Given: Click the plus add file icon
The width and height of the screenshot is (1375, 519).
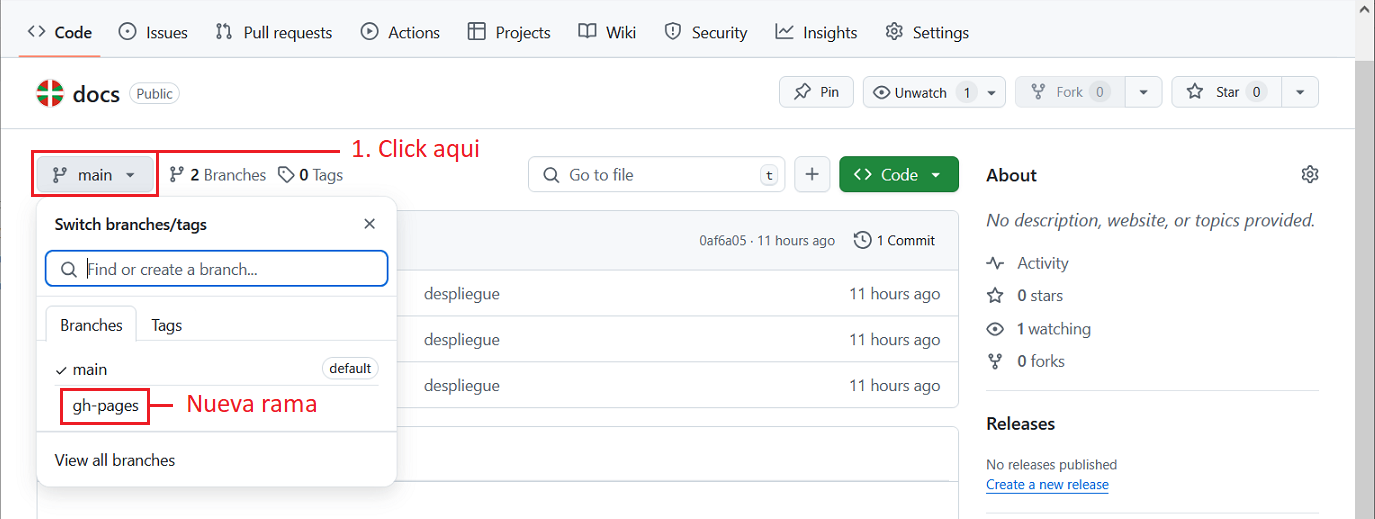Looking at the screenshot, I should [812, 175].
